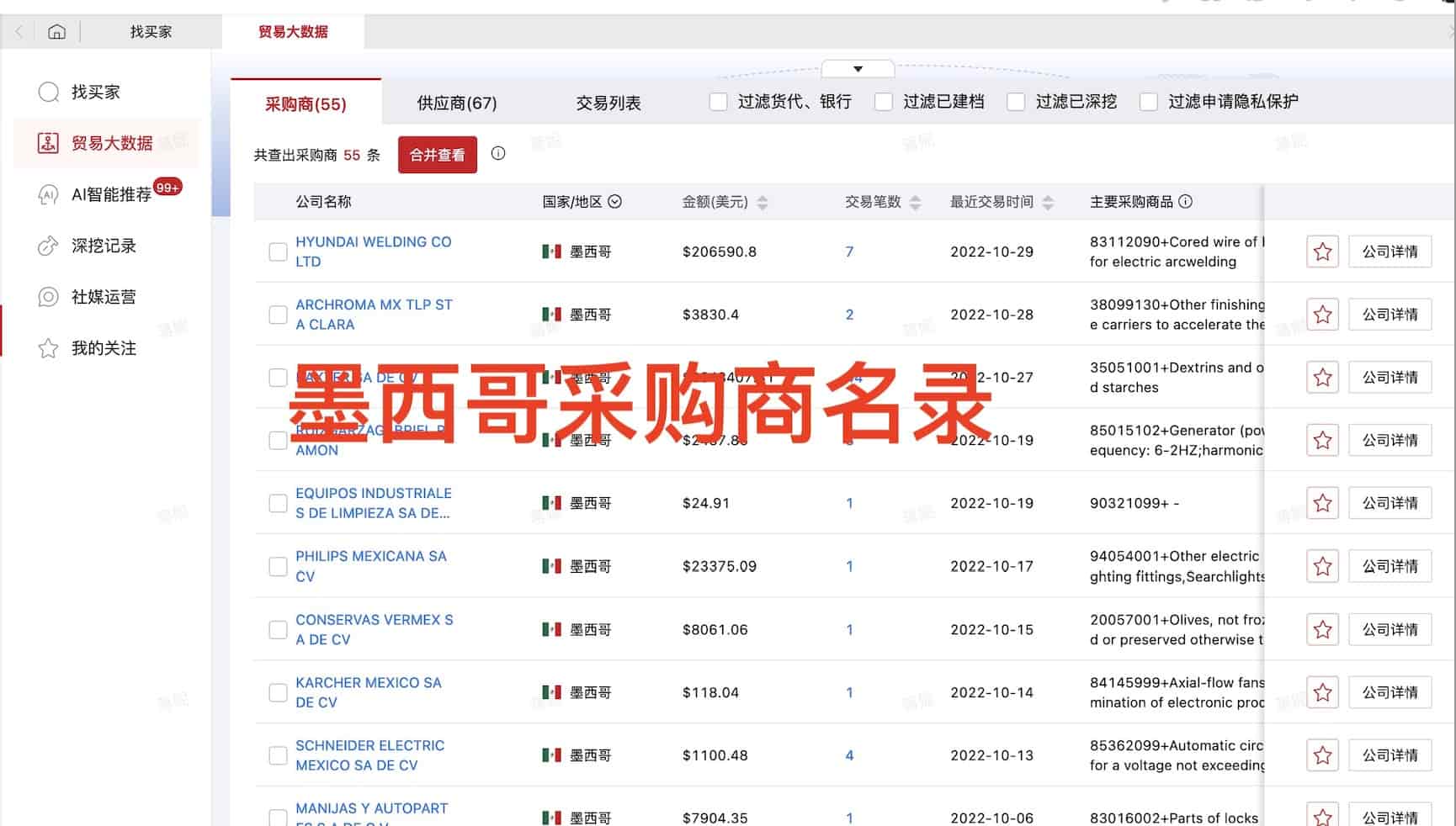
Task: Open 找买家 in the left sidebar
Action: click(95, 92)
